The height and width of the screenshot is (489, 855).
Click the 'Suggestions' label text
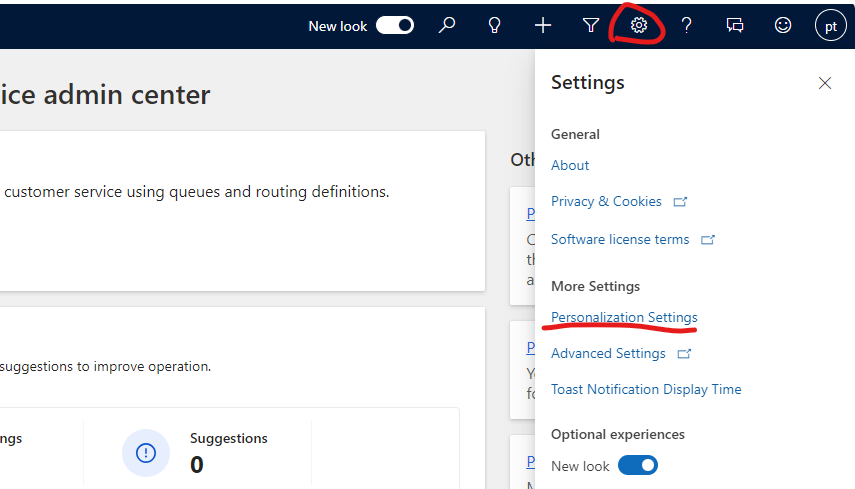(x=228, y=438)
